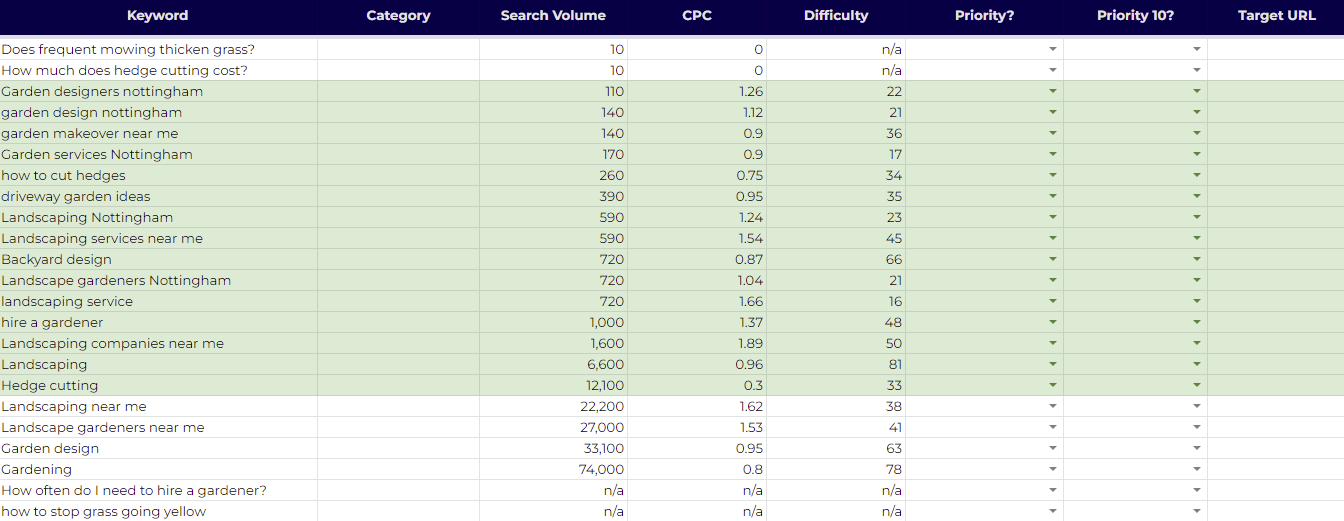Open Priority? dropdown for Garden designers nottingham
Screen dimensions: 1344x521
coord(1053,92)
